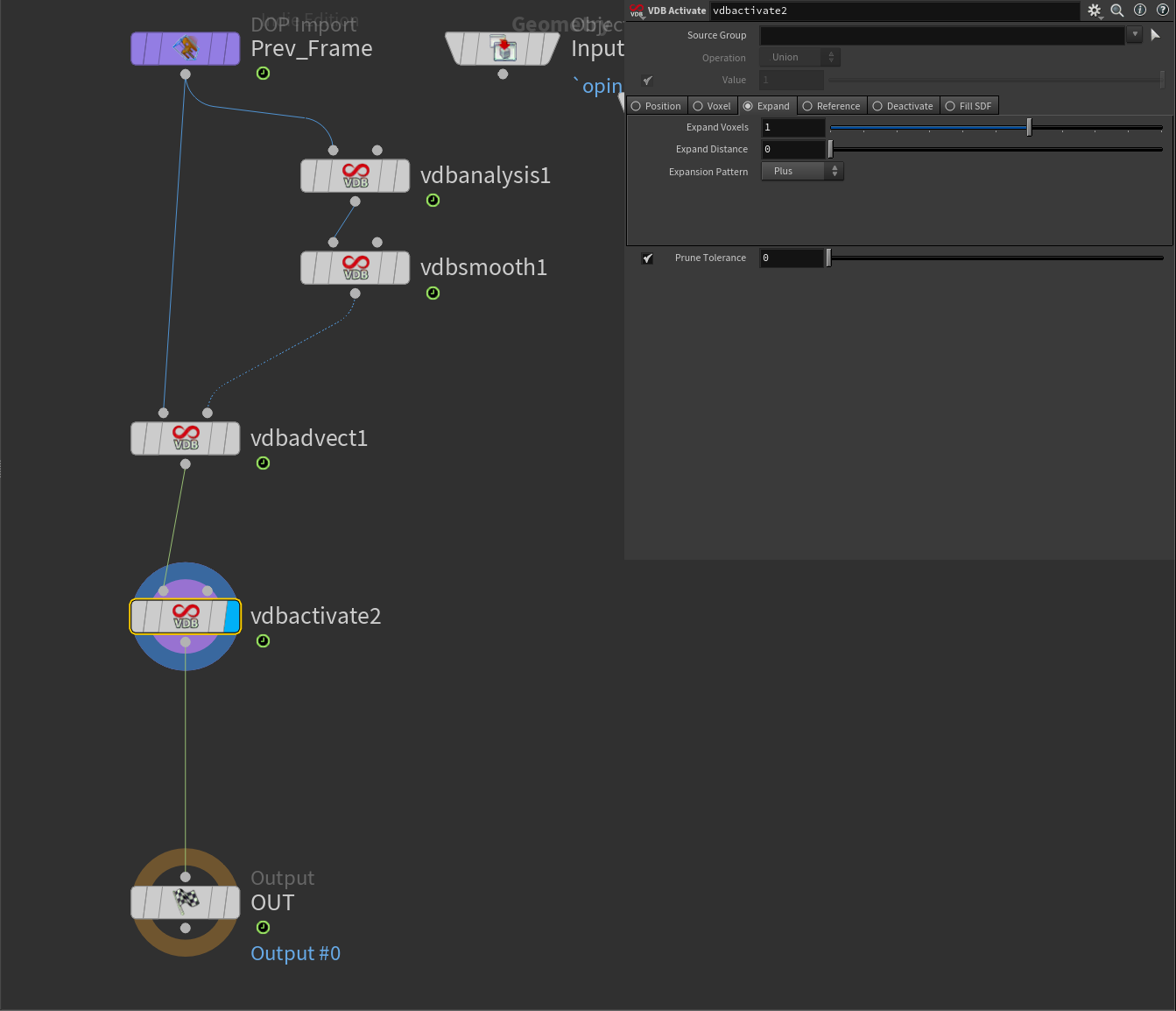Click the Prune Tolerance value field
This screenshot has width=1176, height=1011.
pyautogui.click(x=792, y=258)
